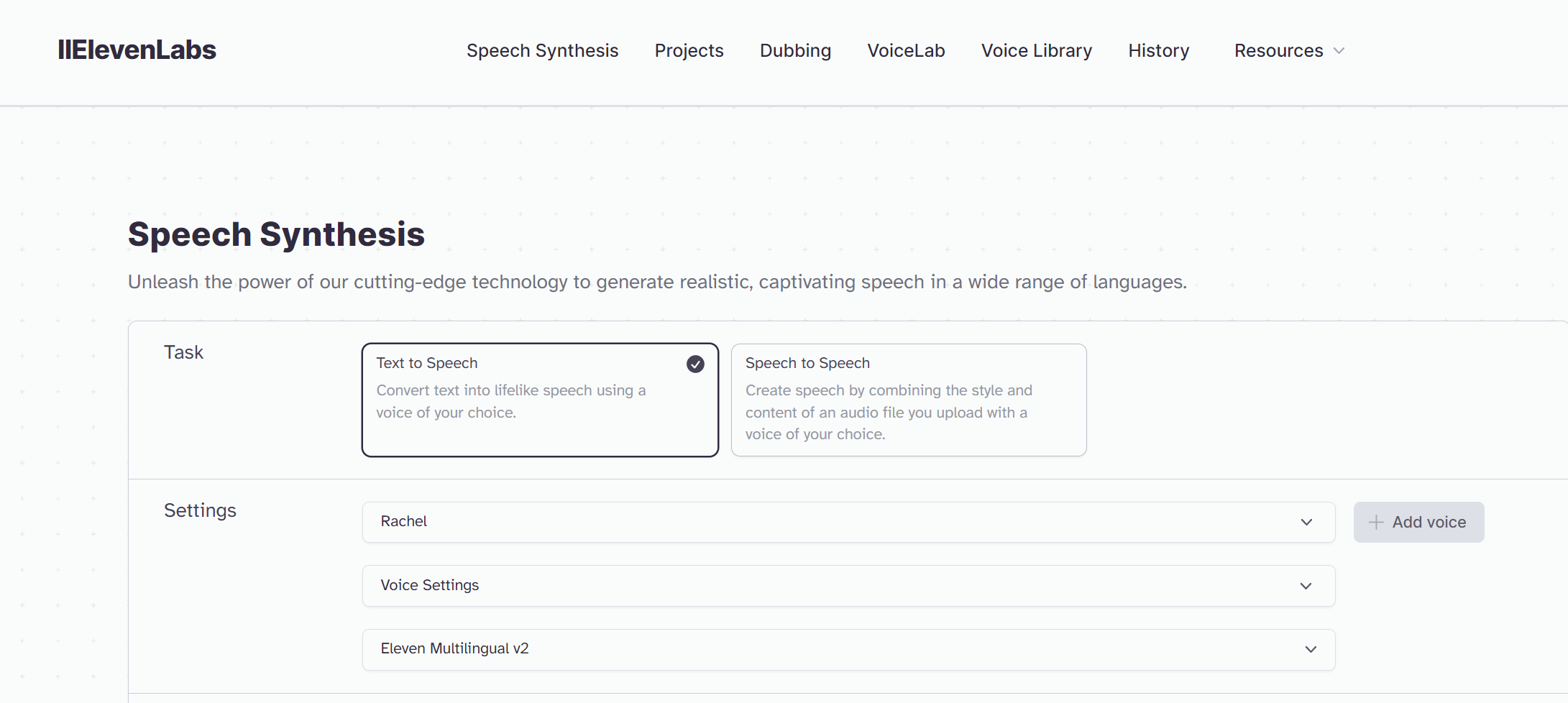1568x703 pixels.
Task: Open the Rachel voice dropdown
Action: pos(848,522)
